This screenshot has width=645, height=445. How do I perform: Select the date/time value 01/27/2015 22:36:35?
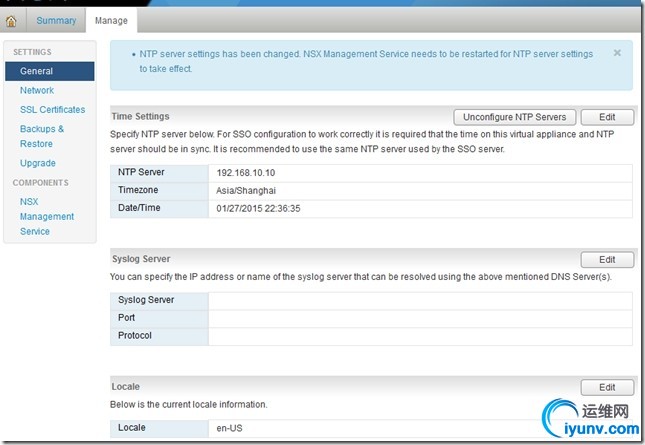(258, 209)
